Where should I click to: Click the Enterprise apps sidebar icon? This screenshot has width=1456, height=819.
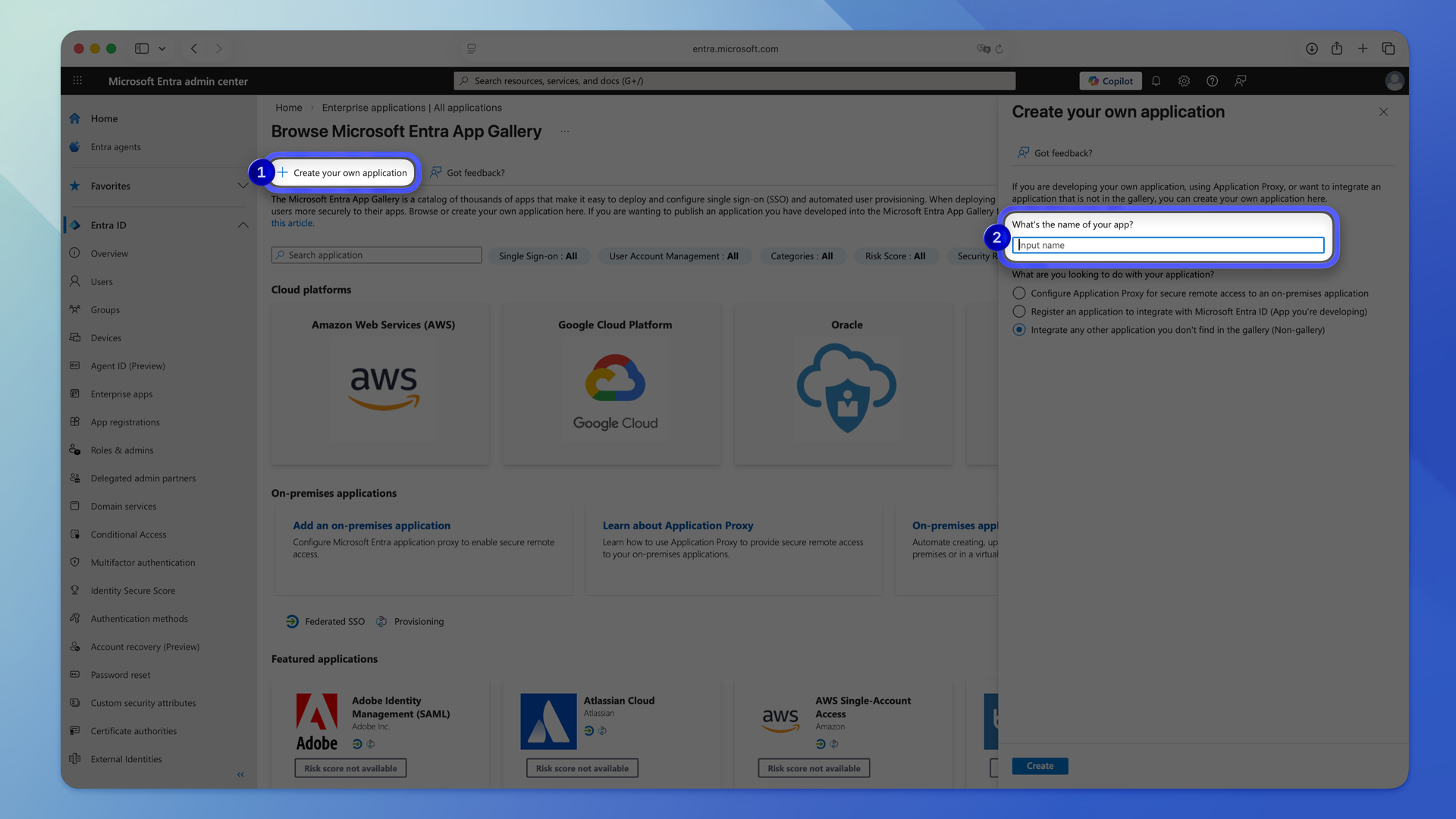pyautogui.click(x=74, y=394)
